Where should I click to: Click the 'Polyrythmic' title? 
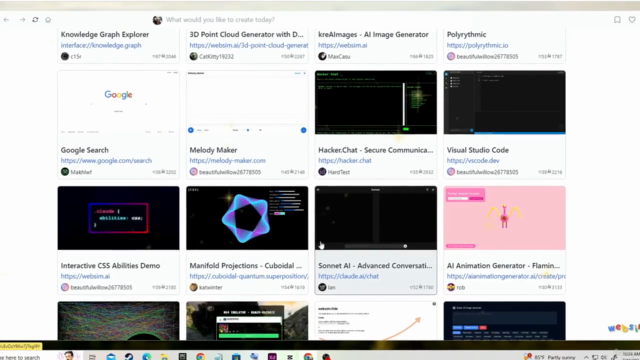pos(466,35)
